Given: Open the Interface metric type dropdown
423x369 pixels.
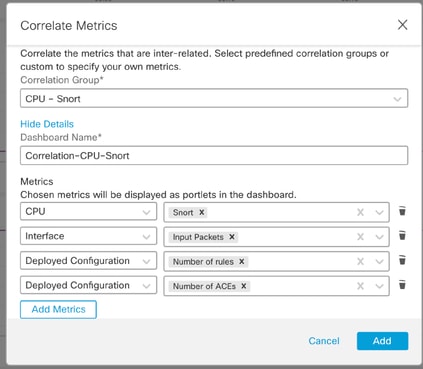Looking at the screenshot, I should (x=88, y=236).
